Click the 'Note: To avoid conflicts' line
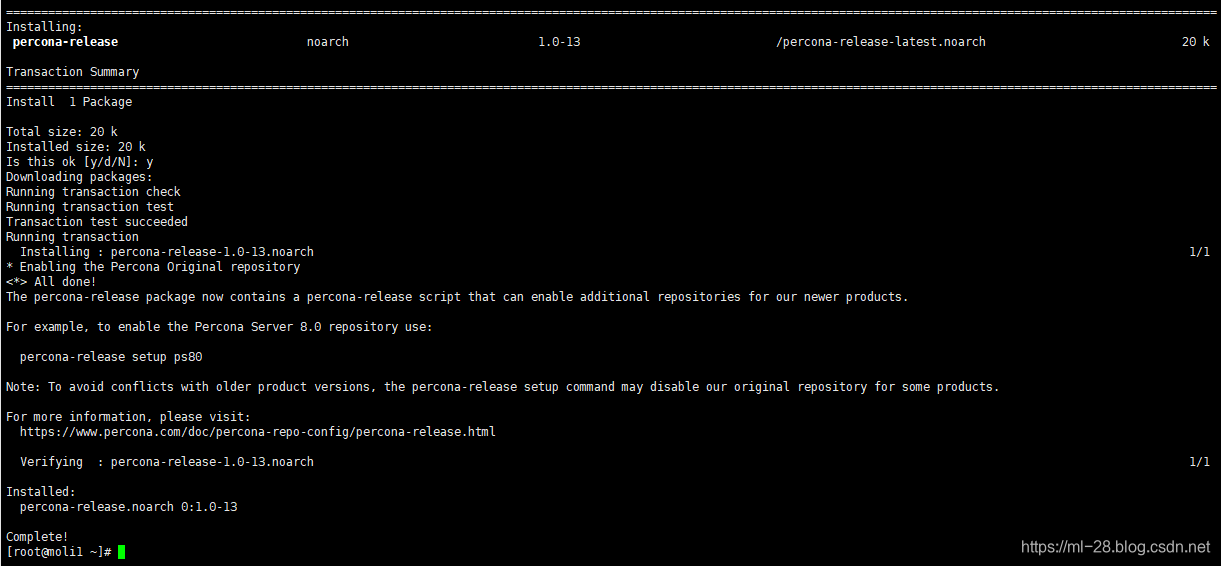The height and width of the screenshot is (566, 1221). [x=503, y=387]
